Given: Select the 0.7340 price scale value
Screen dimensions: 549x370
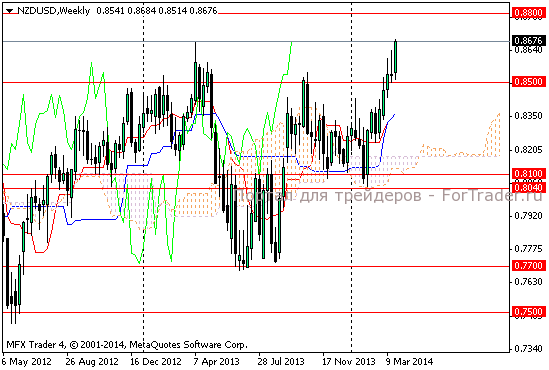Looking at the screenshot, I should (528, 349).
